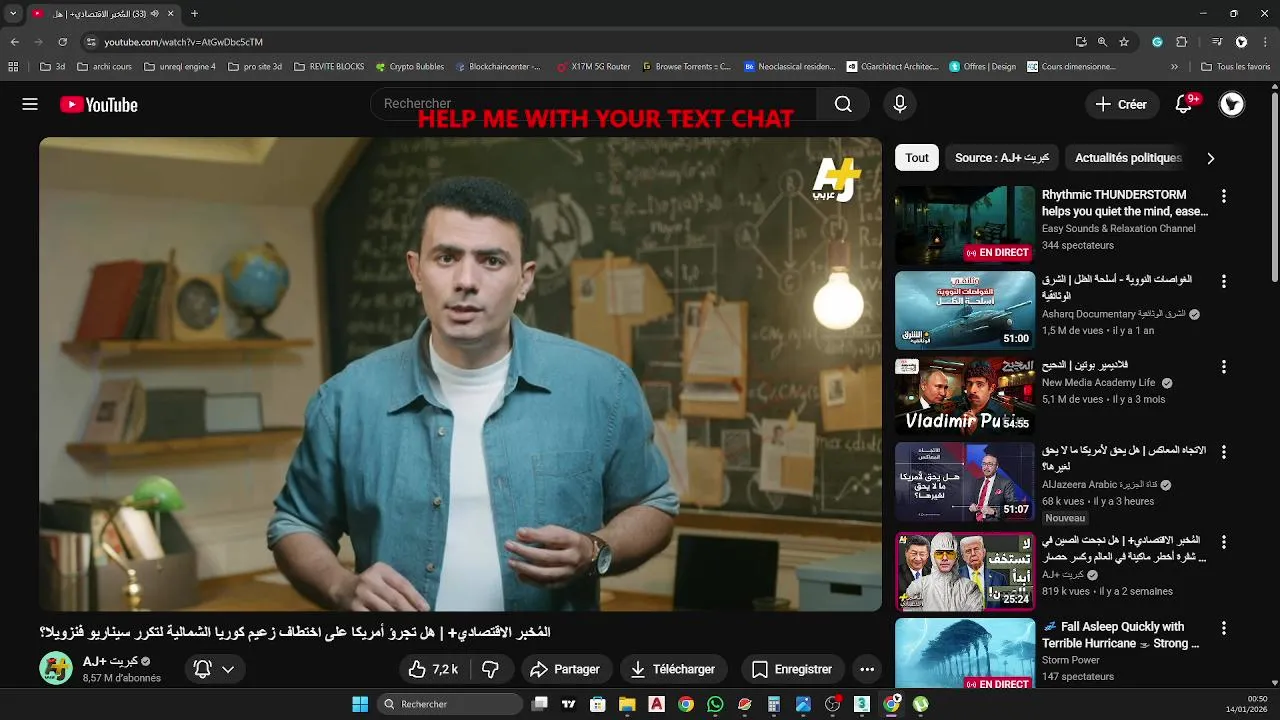Start voice search with the microphone
This screenshot has width=1280, height=720.
pos(900,104)
